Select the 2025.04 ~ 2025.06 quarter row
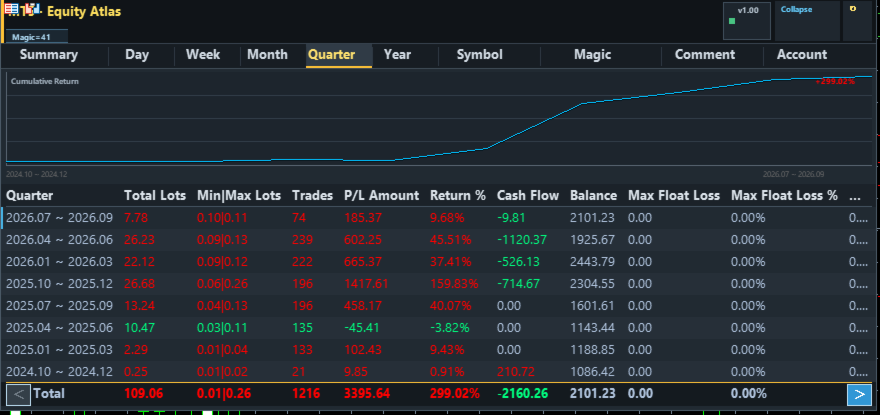880x415 pixels. tap(438, 328)
